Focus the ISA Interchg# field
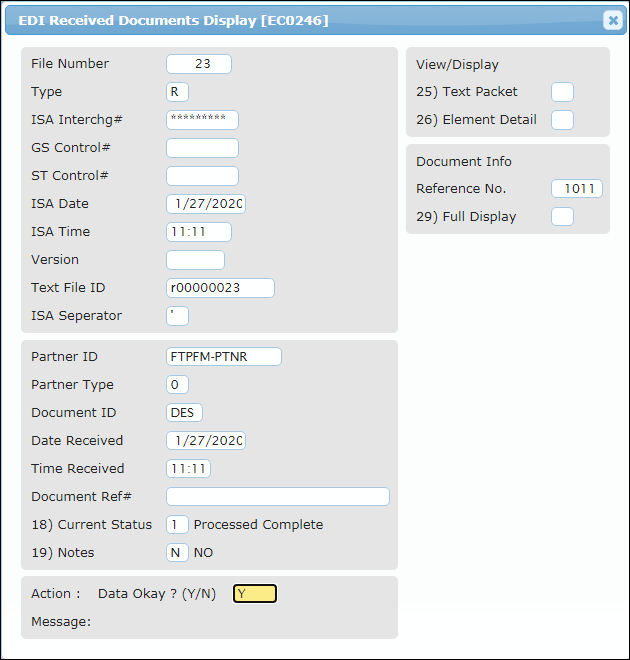This screenshot has width=630, height=660. click(x=202, y=120)
